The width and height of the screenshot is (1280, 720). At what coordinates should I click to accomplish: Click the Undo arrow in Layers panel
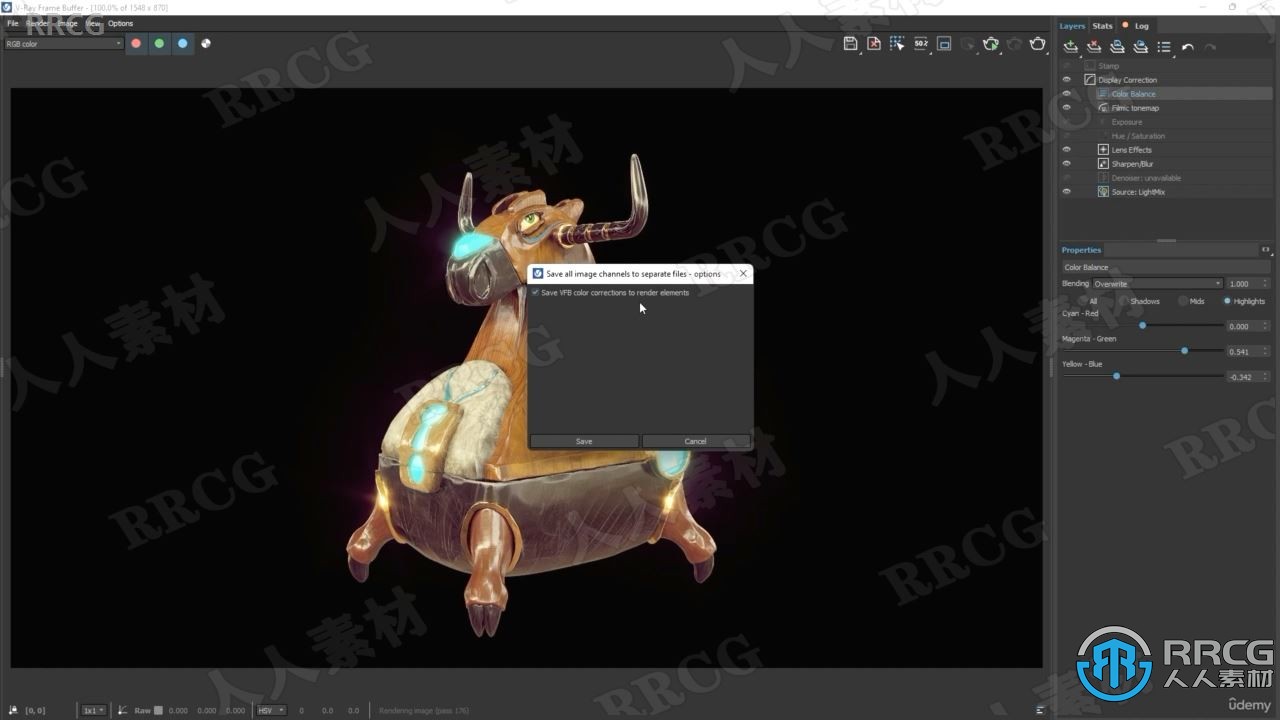pos(1188,47)
